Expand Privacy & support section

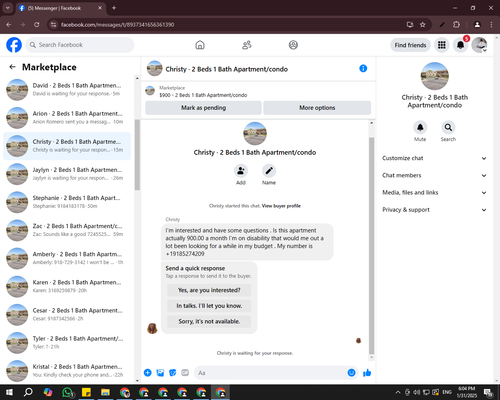(434, 210)
